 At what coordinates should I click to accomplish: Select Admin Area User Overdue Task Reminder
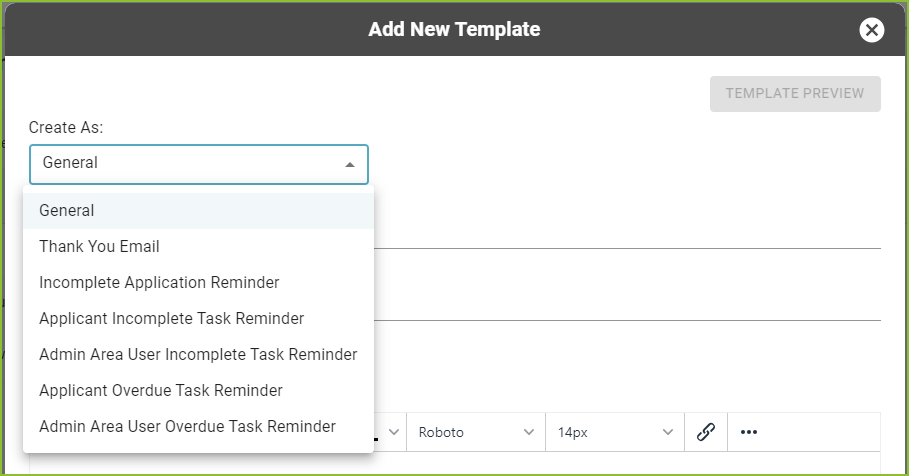[198, 426]
